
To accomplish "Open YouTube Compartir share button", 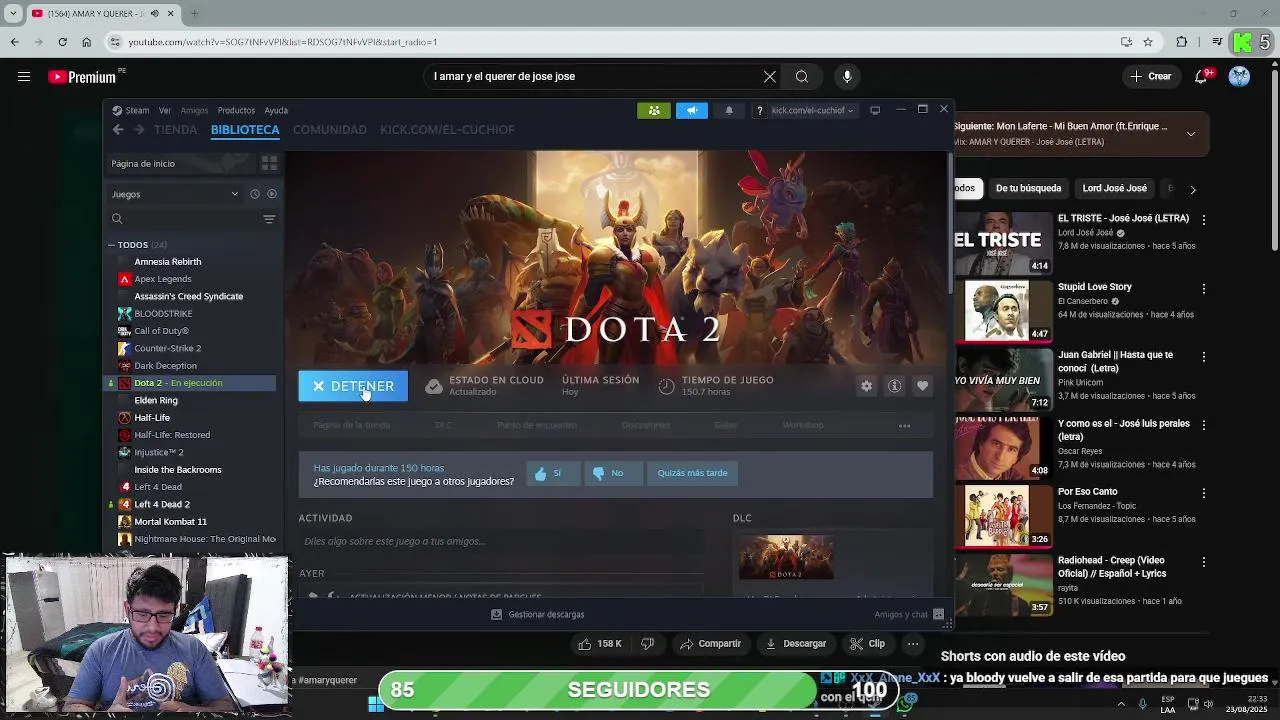I will [710, 644].
